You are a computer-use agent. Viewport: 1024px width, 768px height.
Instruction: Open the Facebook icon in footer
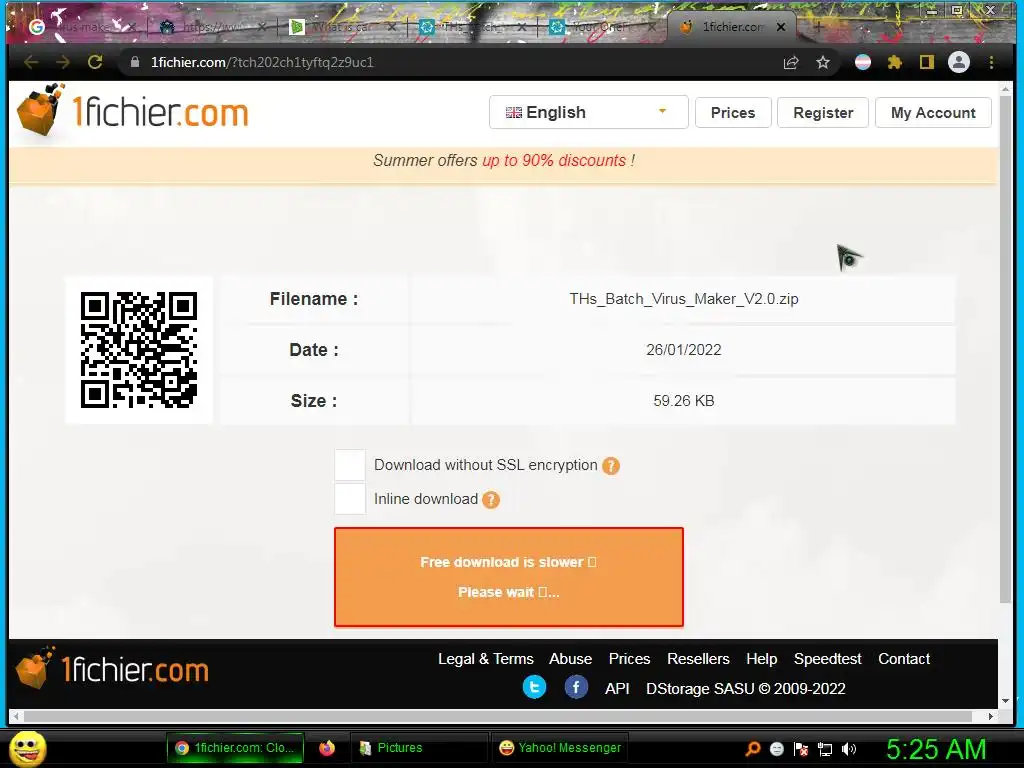[576, 687]
